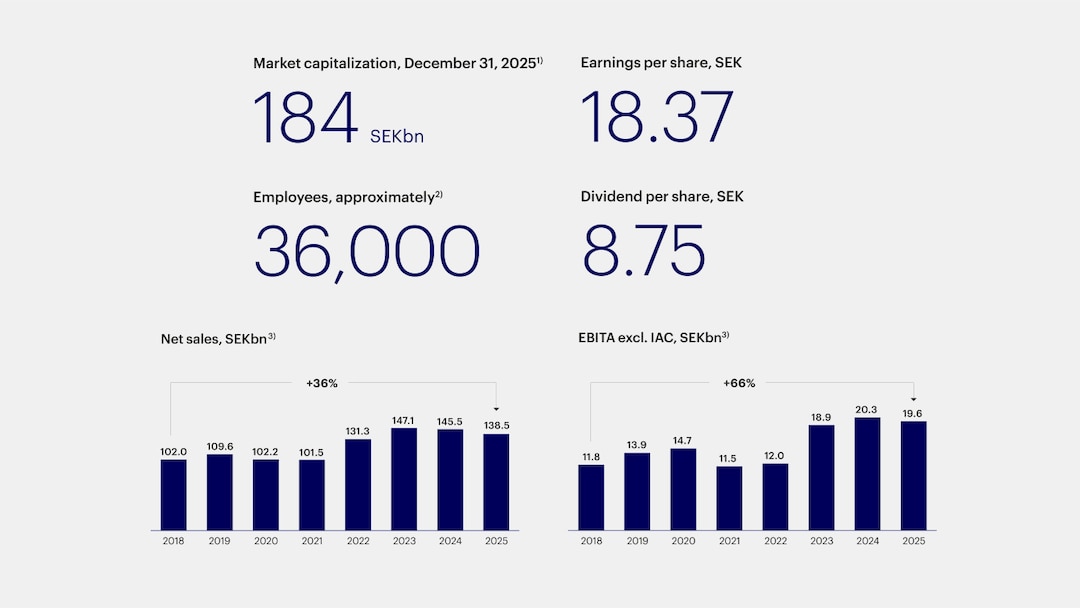Click the Net sales 2018 bar
This screenshot has height=608, width=1080.
coord(173,494)
